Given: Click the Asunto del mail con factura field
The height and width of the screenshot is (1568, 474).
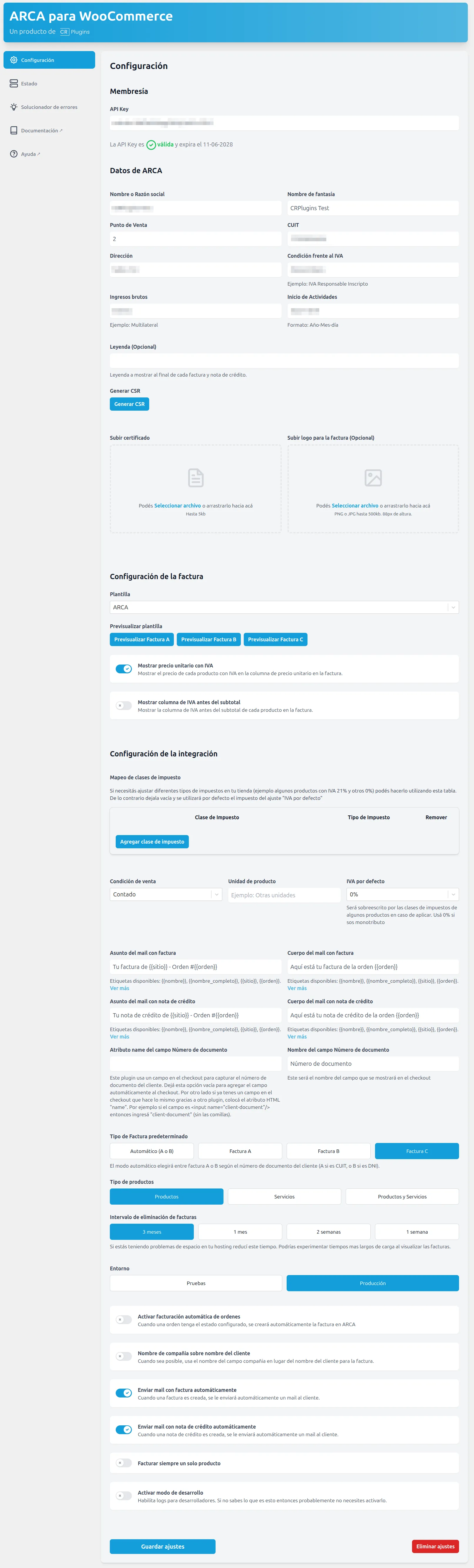Looking at the screenshot, I should pos(195,966).
